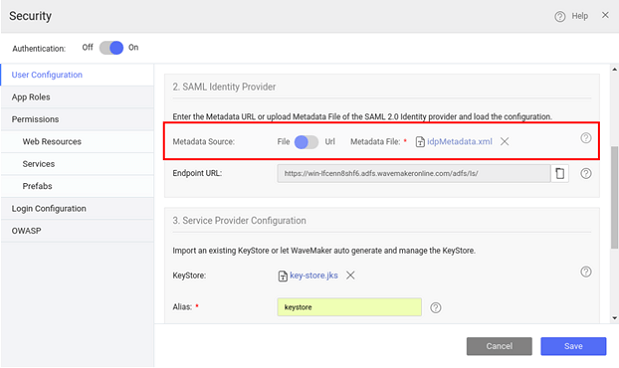Open help icon beside the KeyStore row
The height and width of the screenshot is (368, 619).
coord(586,272)
